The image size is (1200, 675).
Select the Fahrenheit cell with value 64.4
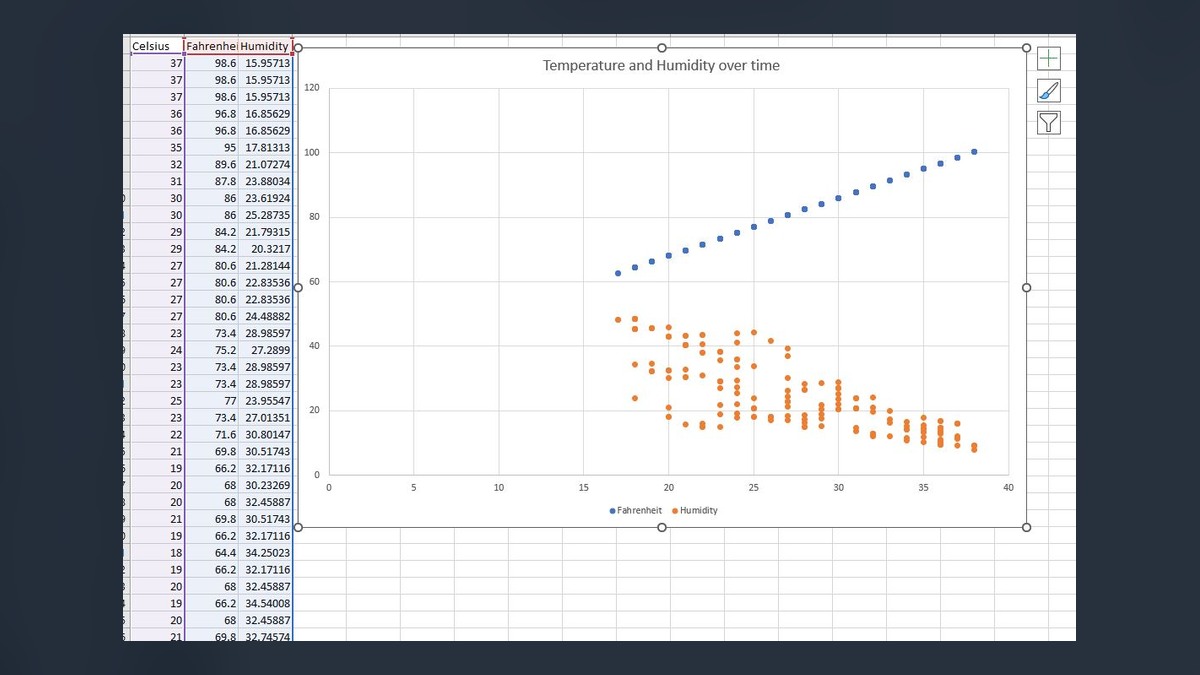(211, 553)
